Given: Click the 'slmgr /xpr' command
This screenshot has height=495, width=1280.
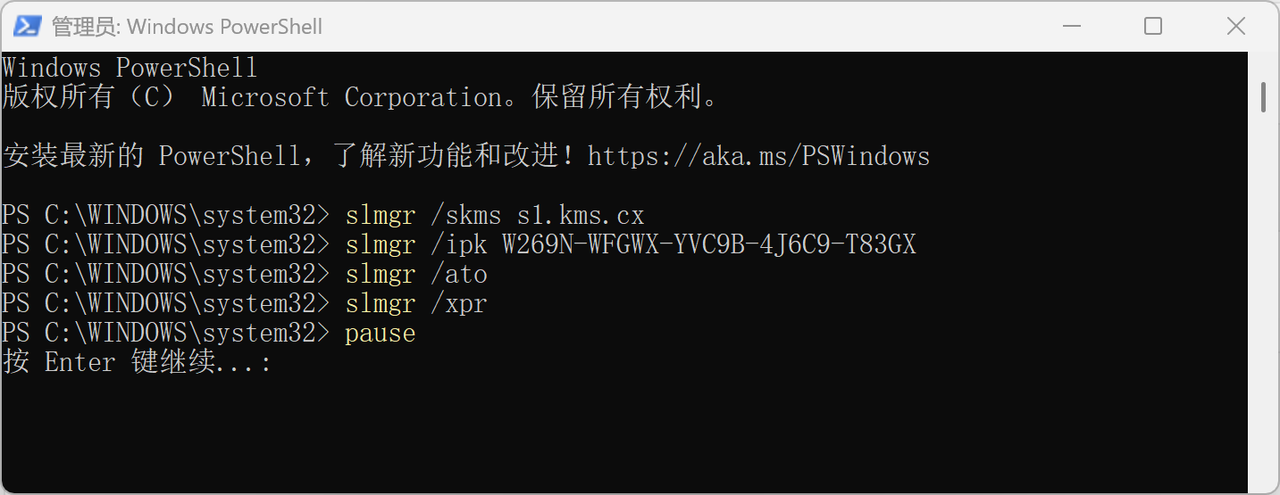Looking at the screenshot, I should (x=416, y=303).
